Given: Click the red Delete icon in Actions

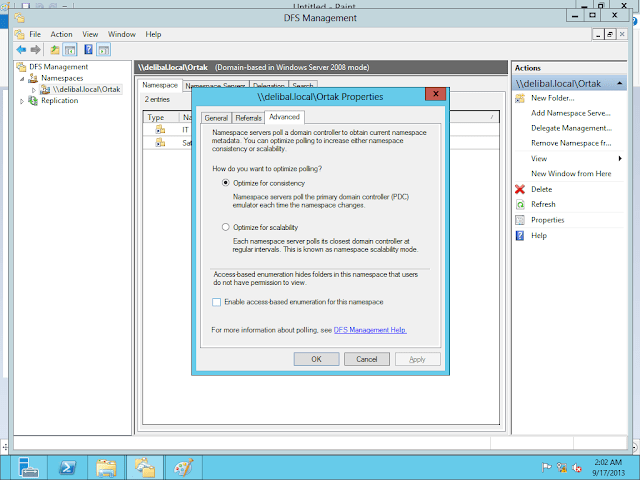Looking at the screenshot, I should (519, 189).
